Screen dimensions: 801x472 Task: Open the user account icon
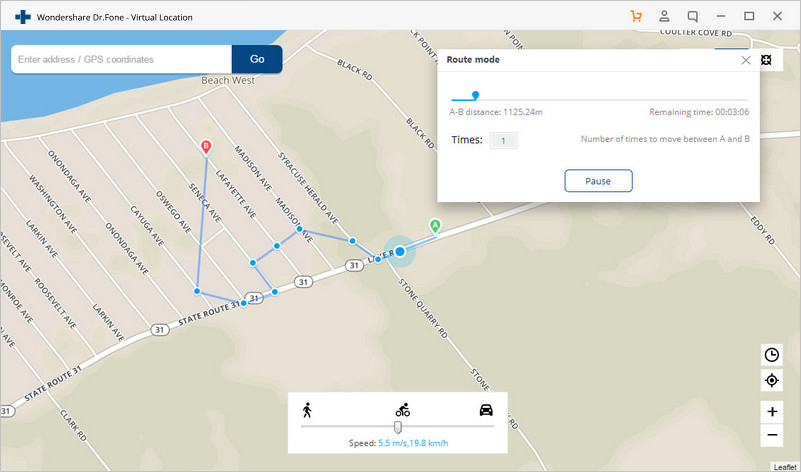664,16
